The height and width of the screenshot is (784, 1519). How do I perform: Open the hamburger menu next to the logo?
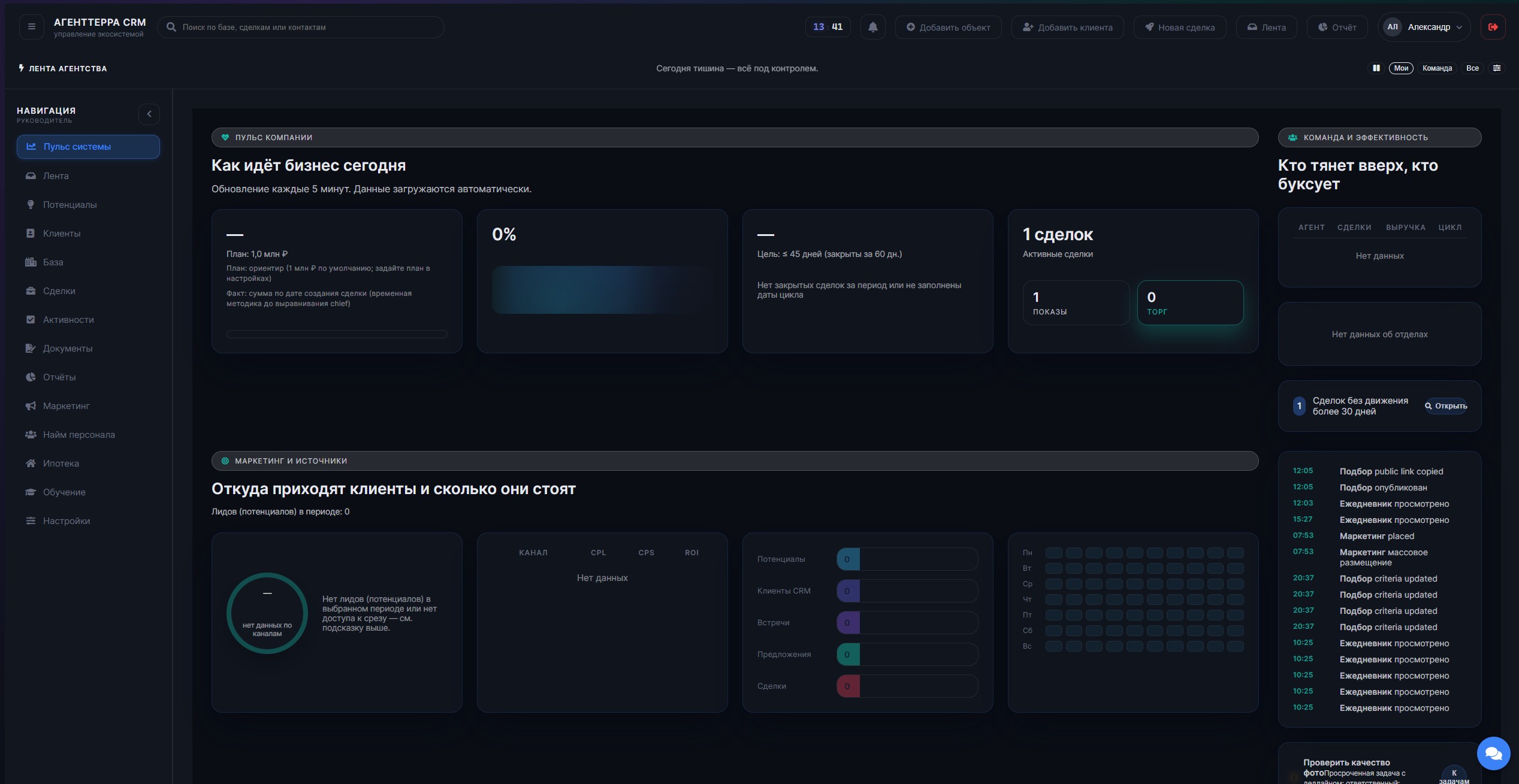click(x=31, y=26)
